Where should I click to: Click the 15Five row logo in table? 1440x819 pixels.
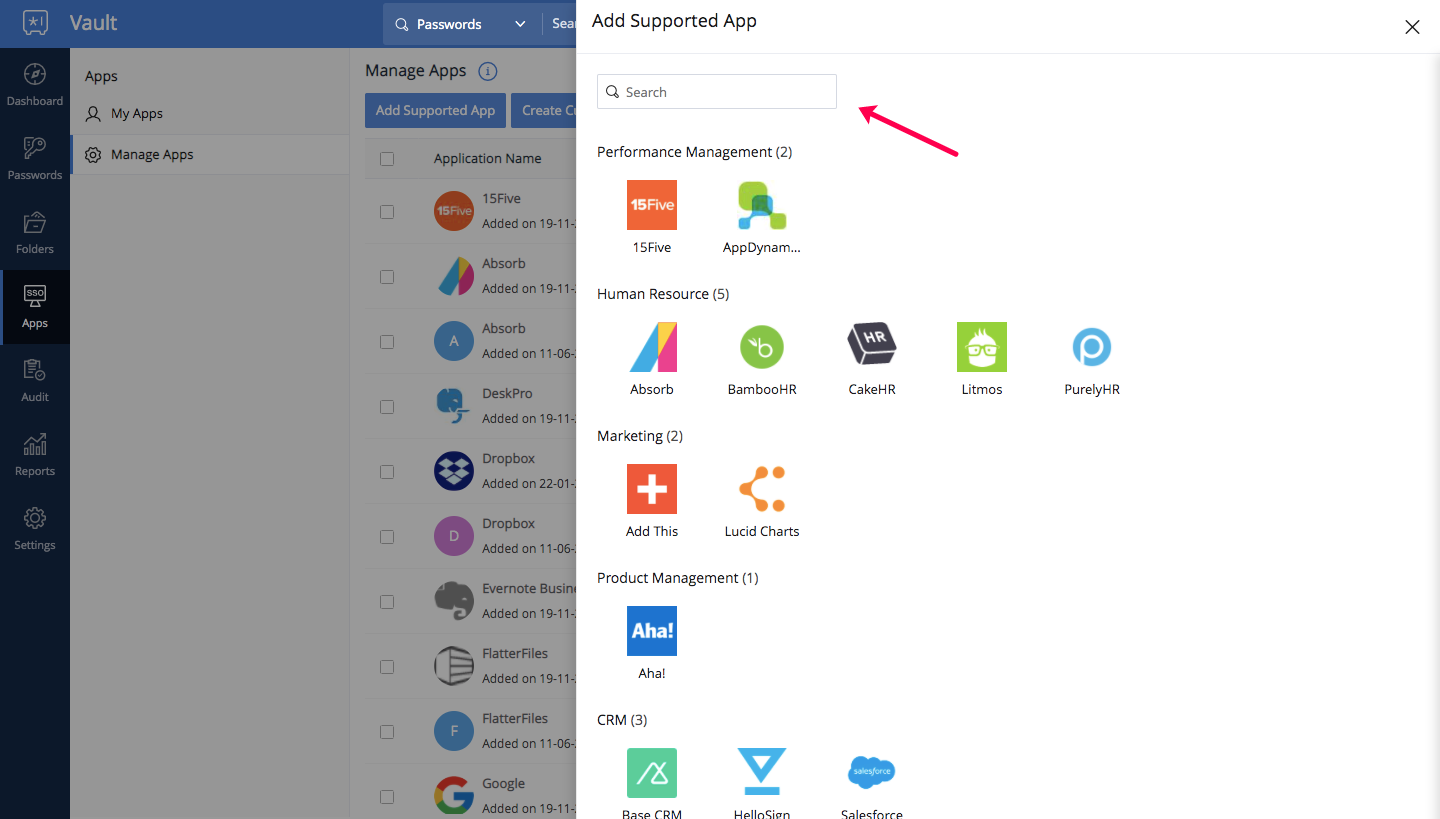454,211
